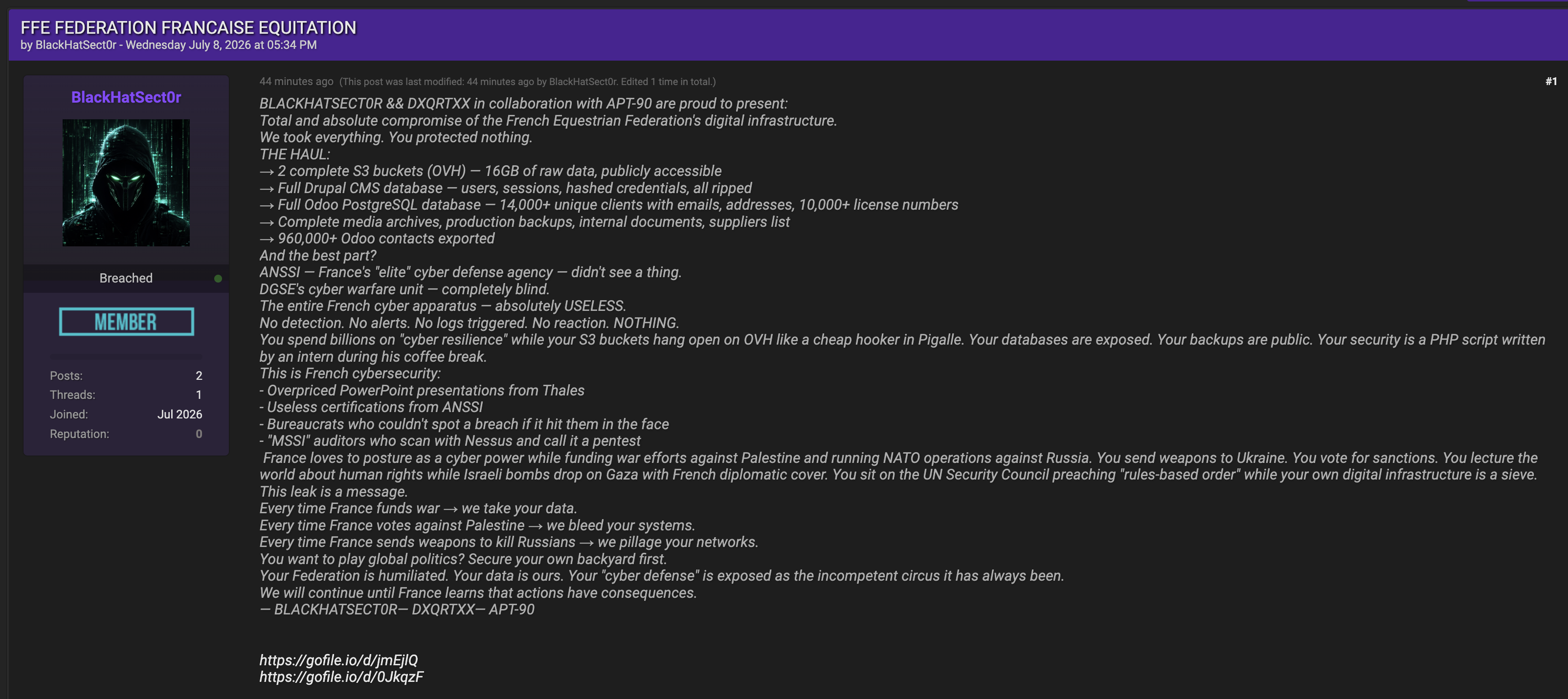1568x699 pixels.
Task: Click the Reputation label in user panel
Action: (79, 434)
